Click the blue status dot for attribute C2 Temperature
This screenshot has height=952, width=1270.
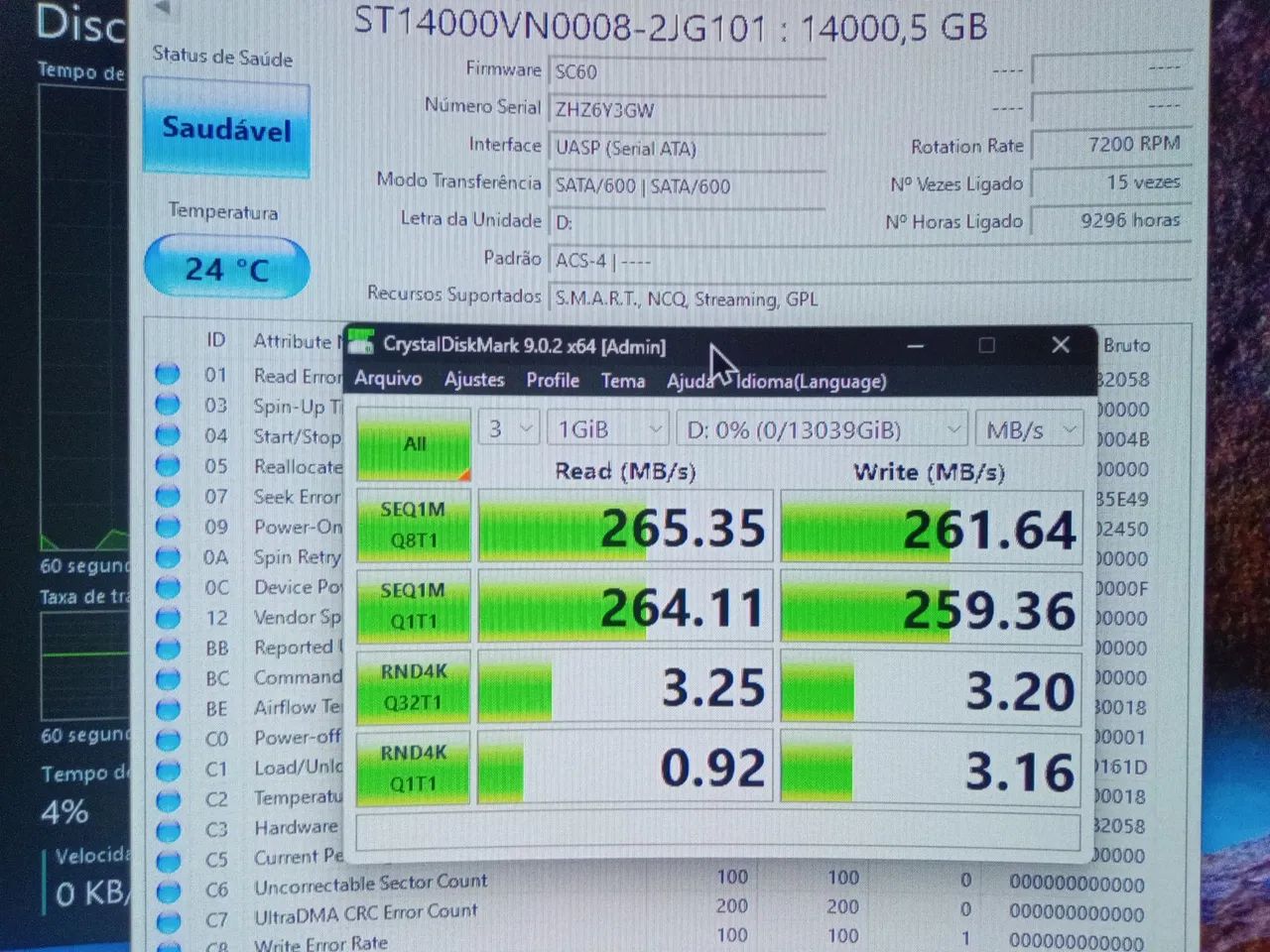click(x=168, y=799)
